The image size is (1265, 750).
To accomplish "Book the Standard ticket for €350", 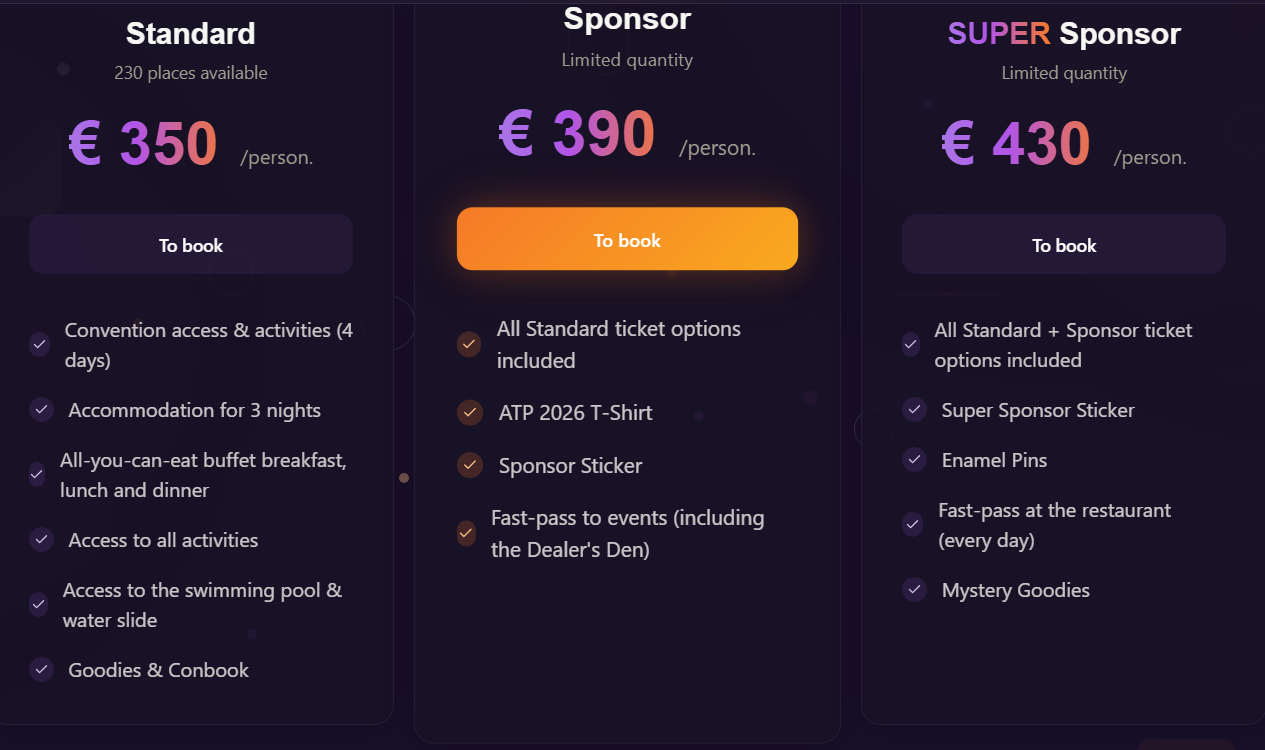I will (191, 245).
